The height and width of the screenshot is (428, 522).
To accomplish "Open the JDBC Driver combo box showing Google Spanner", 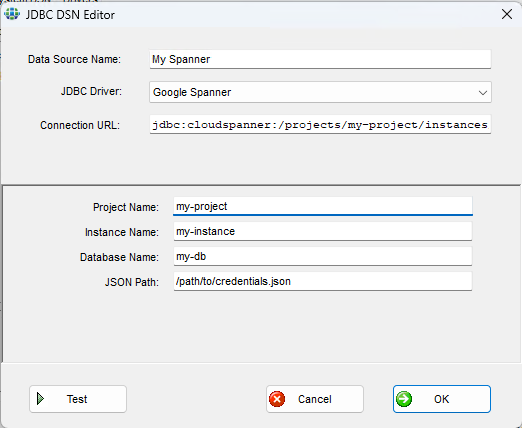I will [x=320, y=92].
